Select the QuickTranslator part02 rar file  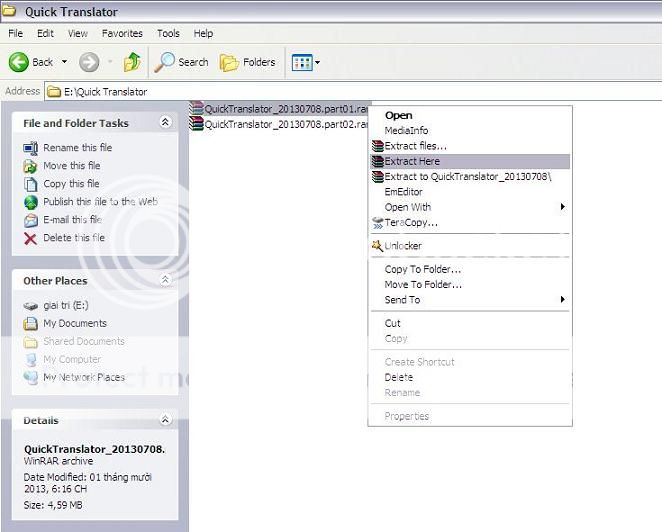(x=280, y=124)
